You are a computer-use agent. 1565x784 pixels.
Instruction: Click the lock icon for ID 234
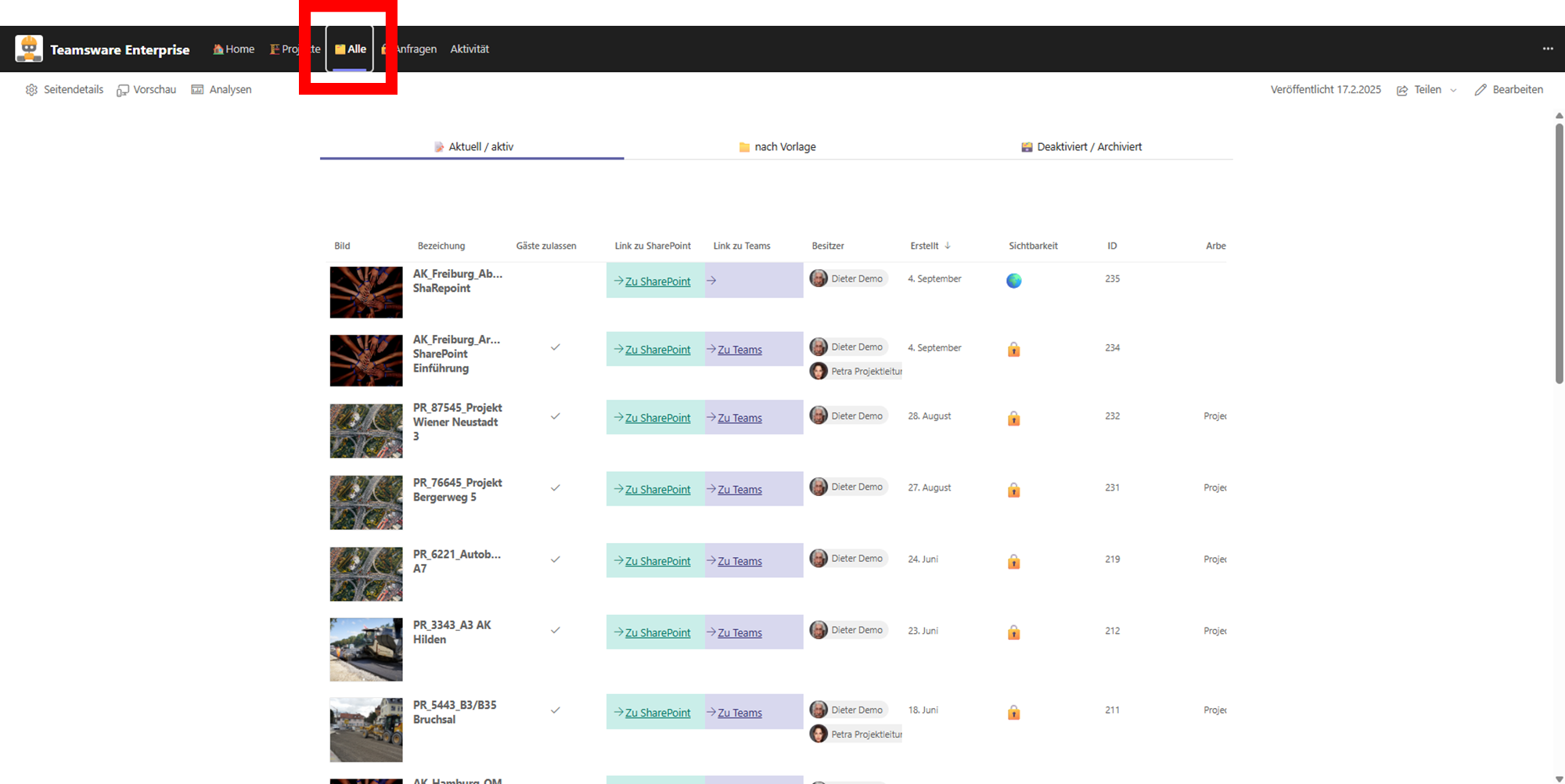(x=1013, y=350)
